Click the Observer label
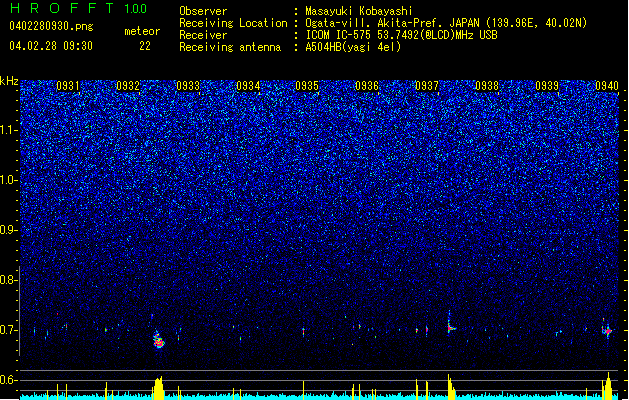The height and width of the screenshot is (400, 629). point(203,11)
